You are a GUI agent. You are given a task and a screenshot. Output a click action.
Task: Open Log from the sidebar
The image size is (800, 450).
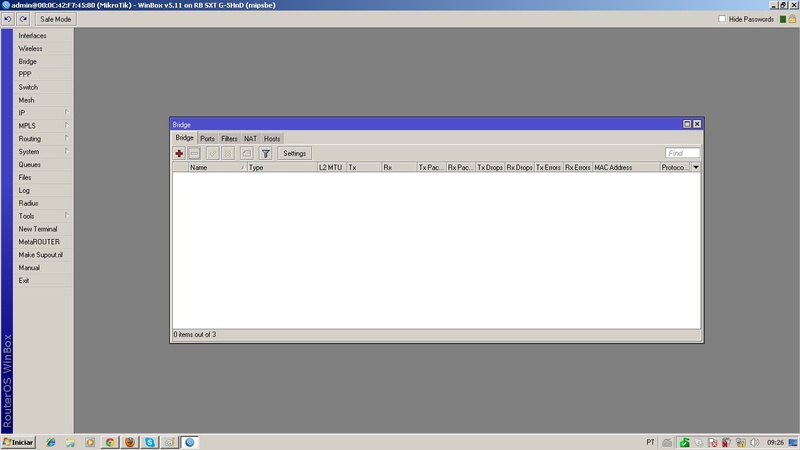pos(43,190)
